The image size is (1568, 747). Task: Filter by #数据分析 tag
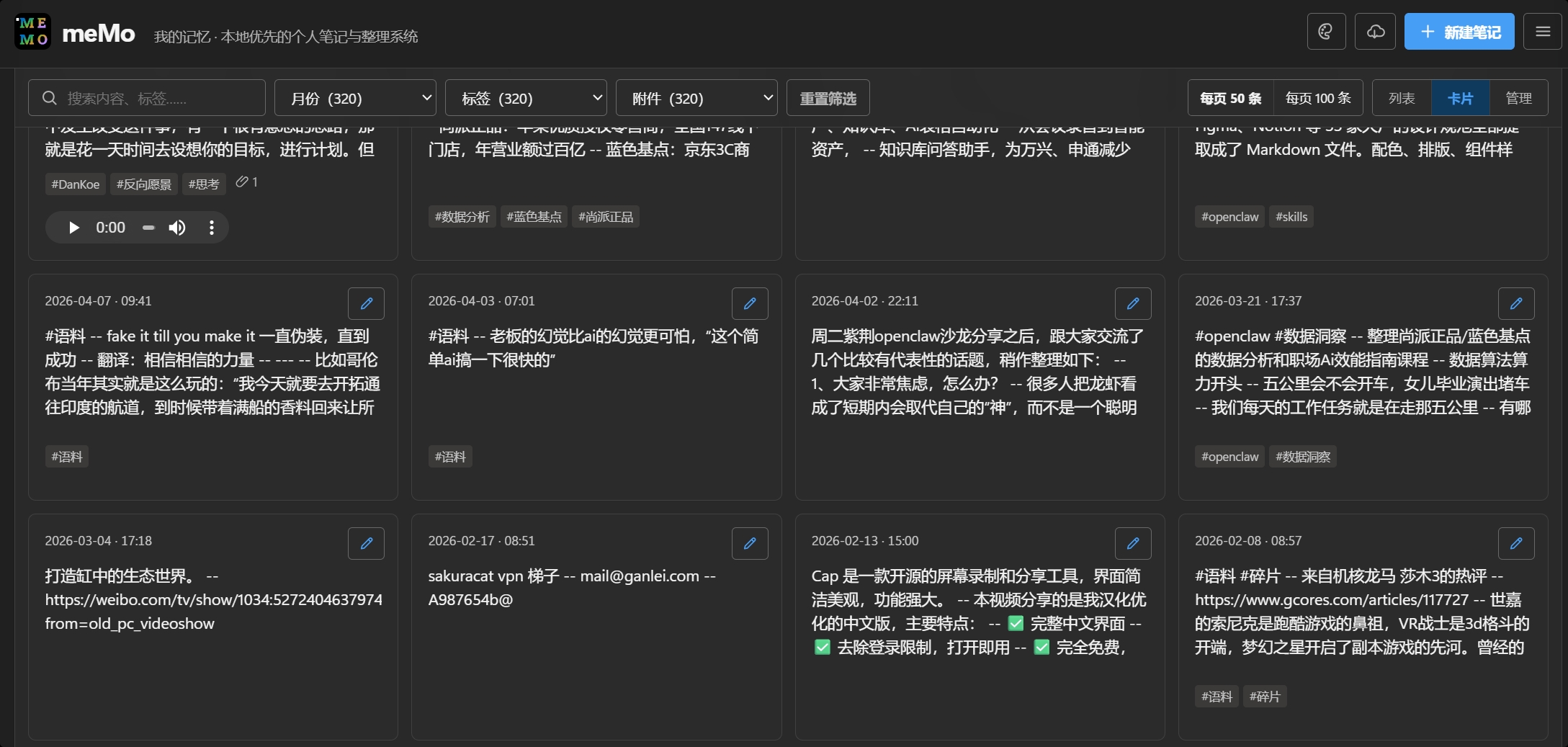tap(462, 217)
